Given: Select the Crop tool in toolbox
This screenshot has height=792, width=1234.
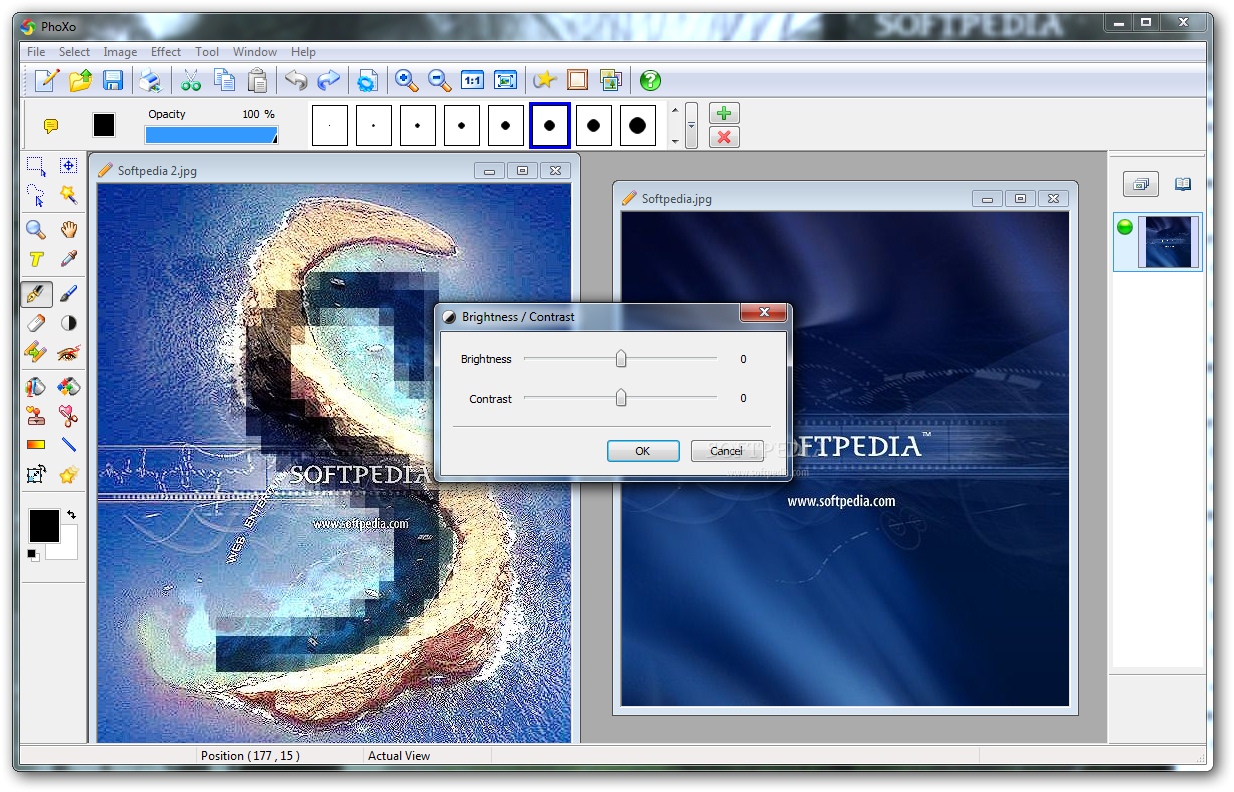Looking at the screenshot, I should point(36,474).
